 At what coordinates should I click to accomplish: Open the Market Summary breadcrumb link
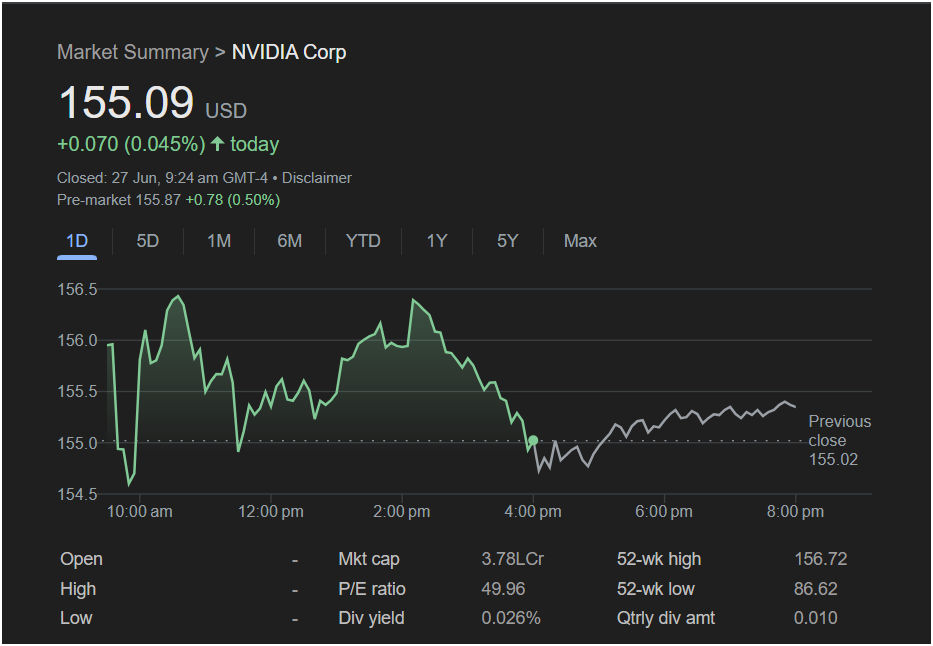point(132,52)
